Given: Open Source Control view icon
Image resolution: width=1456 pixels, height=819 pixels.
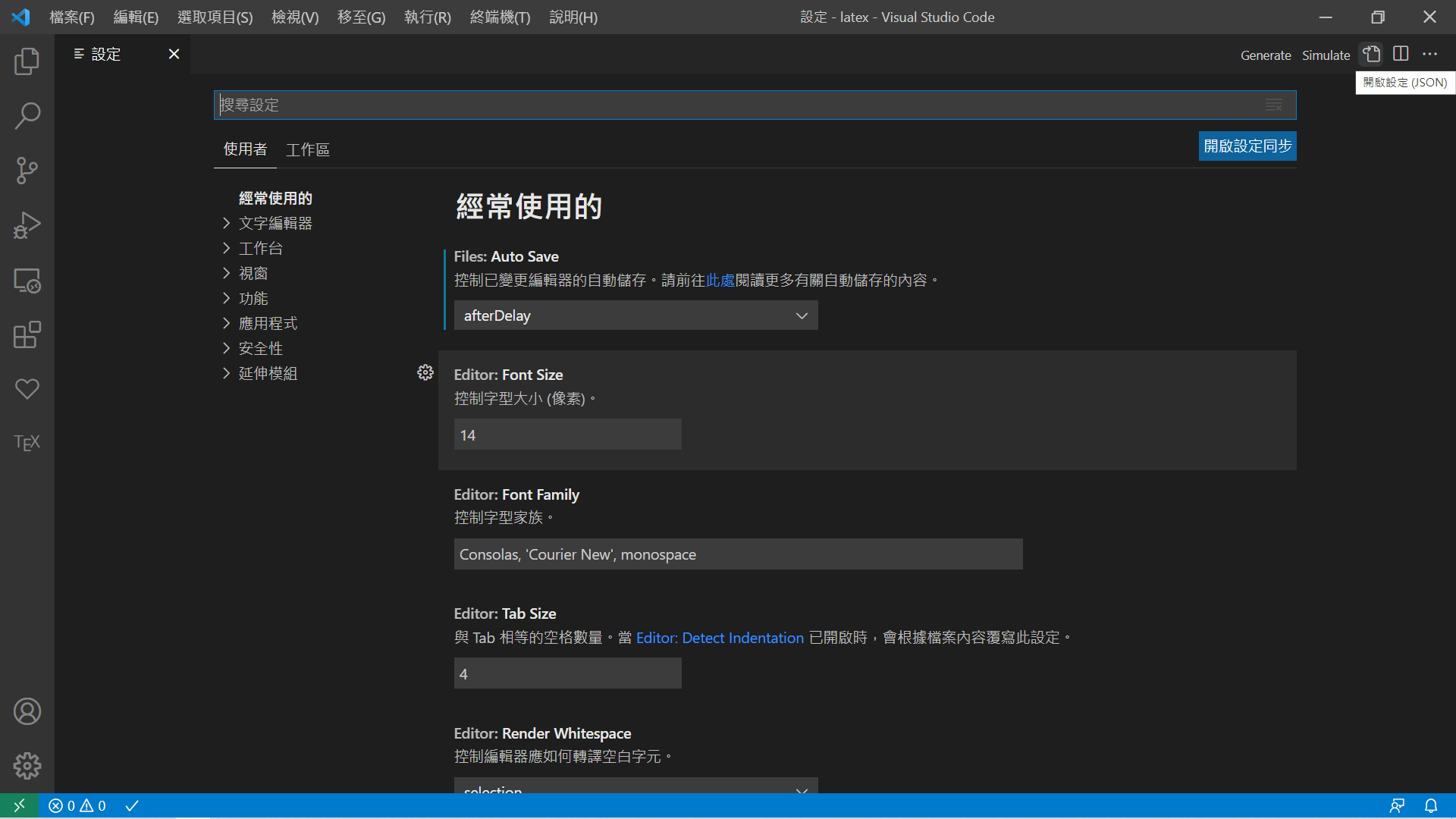Looking at the screenshot, I should [x=27, y=171].
